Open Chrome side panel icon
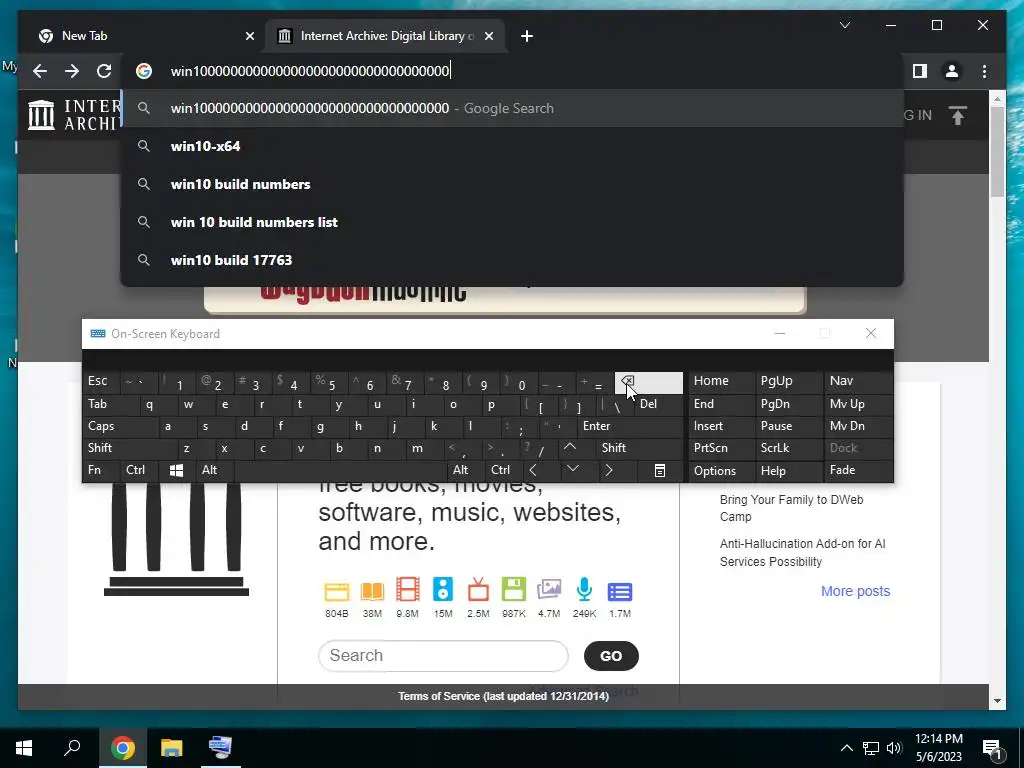1024x768 pixels. point(920,71)
